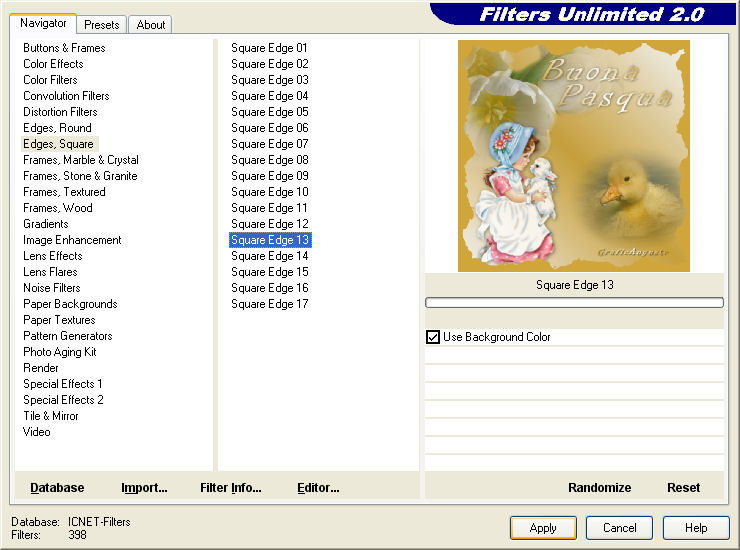This screenshot has width=740, height=550.
Task: Choose Square Edge 01 filter
Action: coord(269,48)
